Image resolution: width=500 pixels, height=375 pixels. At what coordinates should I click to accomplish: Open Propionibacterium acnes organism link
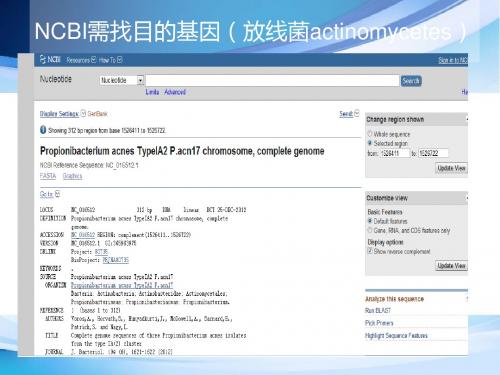pos(122,285)
